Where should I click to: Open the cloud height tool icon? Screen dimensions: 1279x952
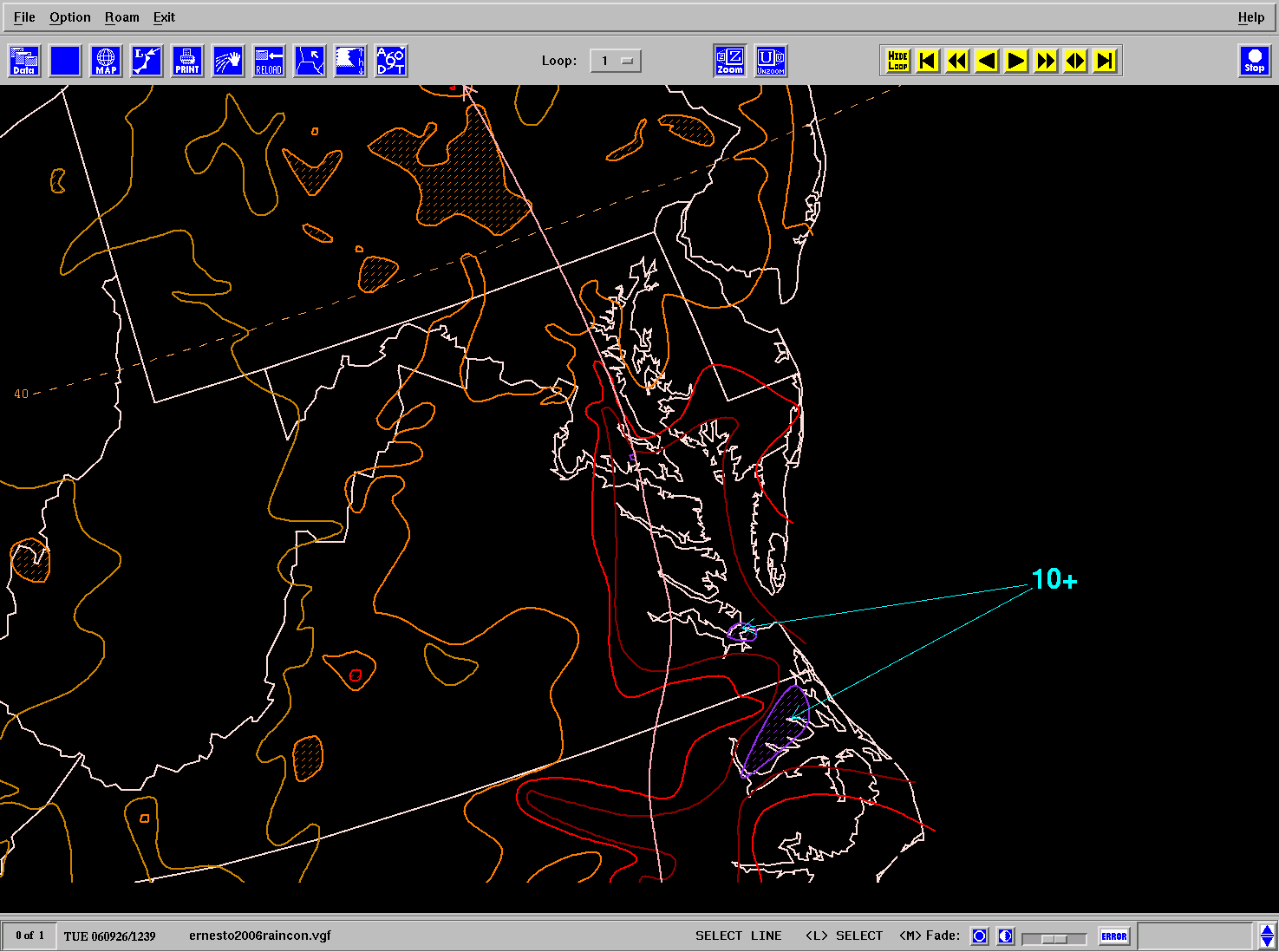(350, 61)
